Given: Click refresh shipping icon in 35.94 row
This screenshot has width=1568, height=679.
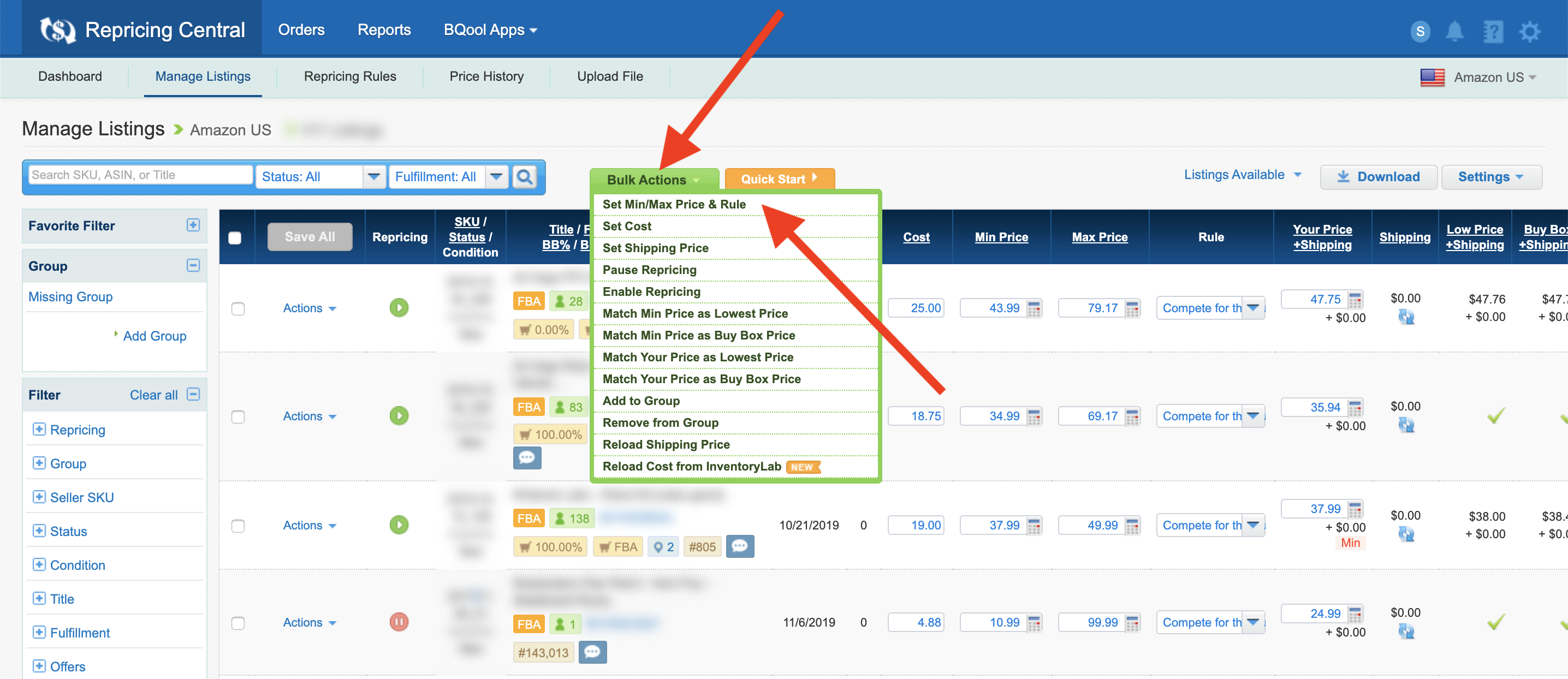Looking at the screenshot, I should point(1405,425).
